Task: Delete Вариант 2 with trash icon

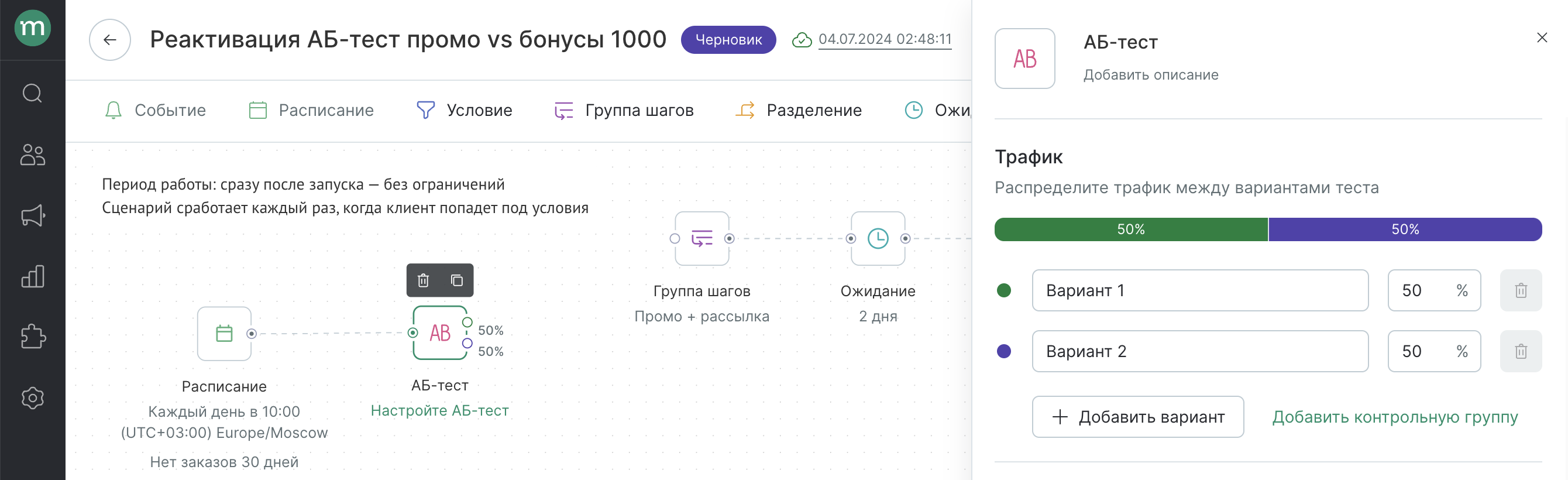Action: [x=1521, y=351]
